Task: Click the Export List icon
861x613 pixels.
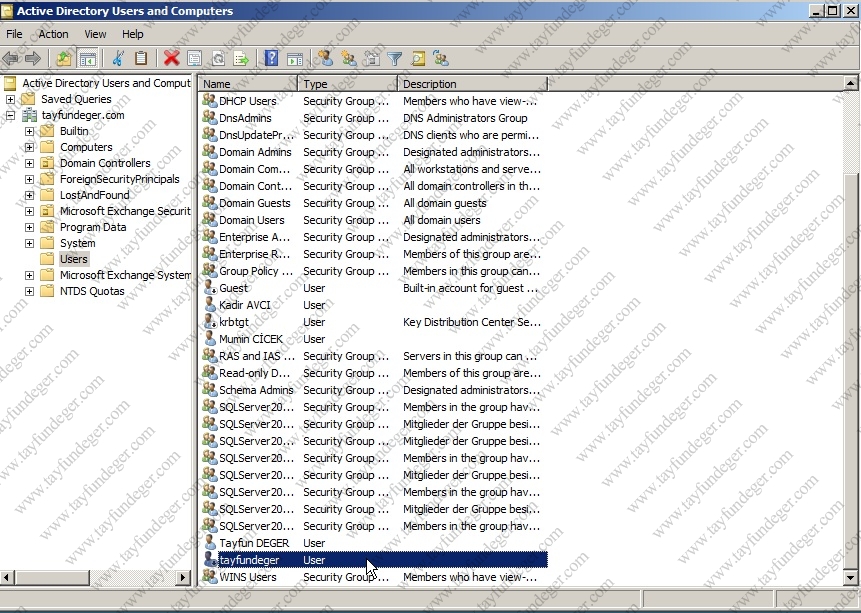Action: point(241,58)
